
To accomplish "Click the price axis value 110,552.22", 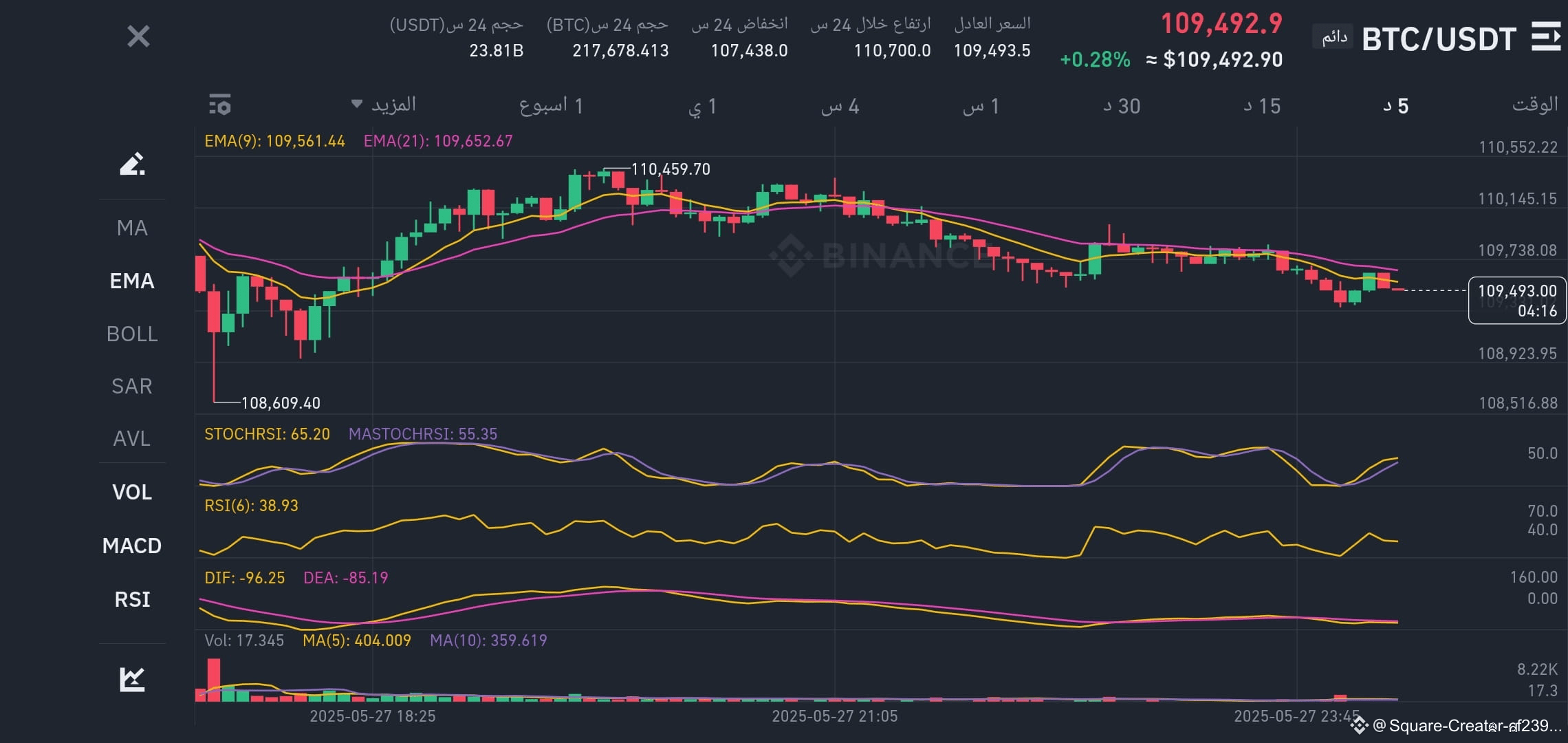I will pyautogui.click(x=1518, y=147).
